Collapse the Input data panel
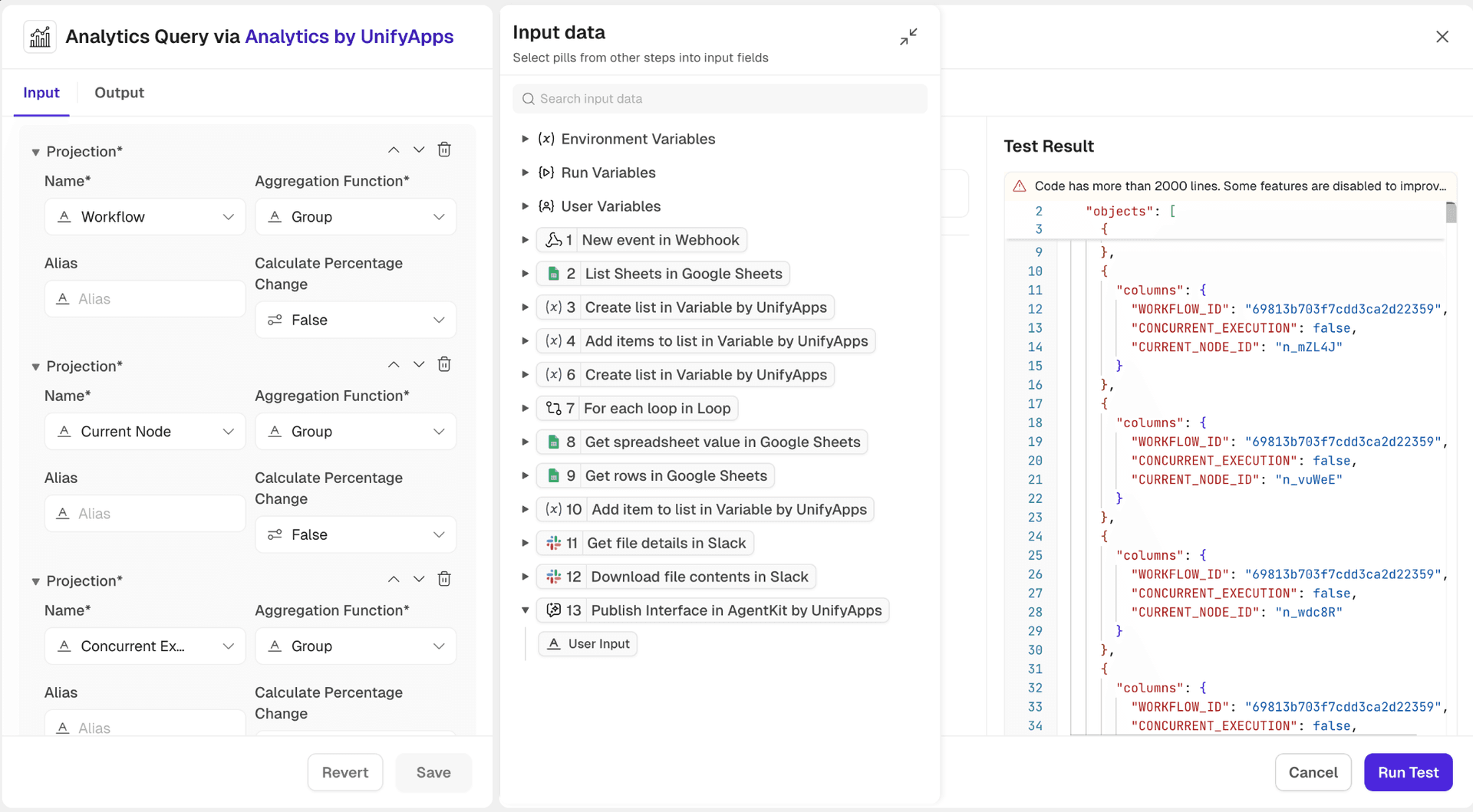Image resolution: width=1473 pixels, height=812 pixels. pyautogui.click(x=908, y=37)
